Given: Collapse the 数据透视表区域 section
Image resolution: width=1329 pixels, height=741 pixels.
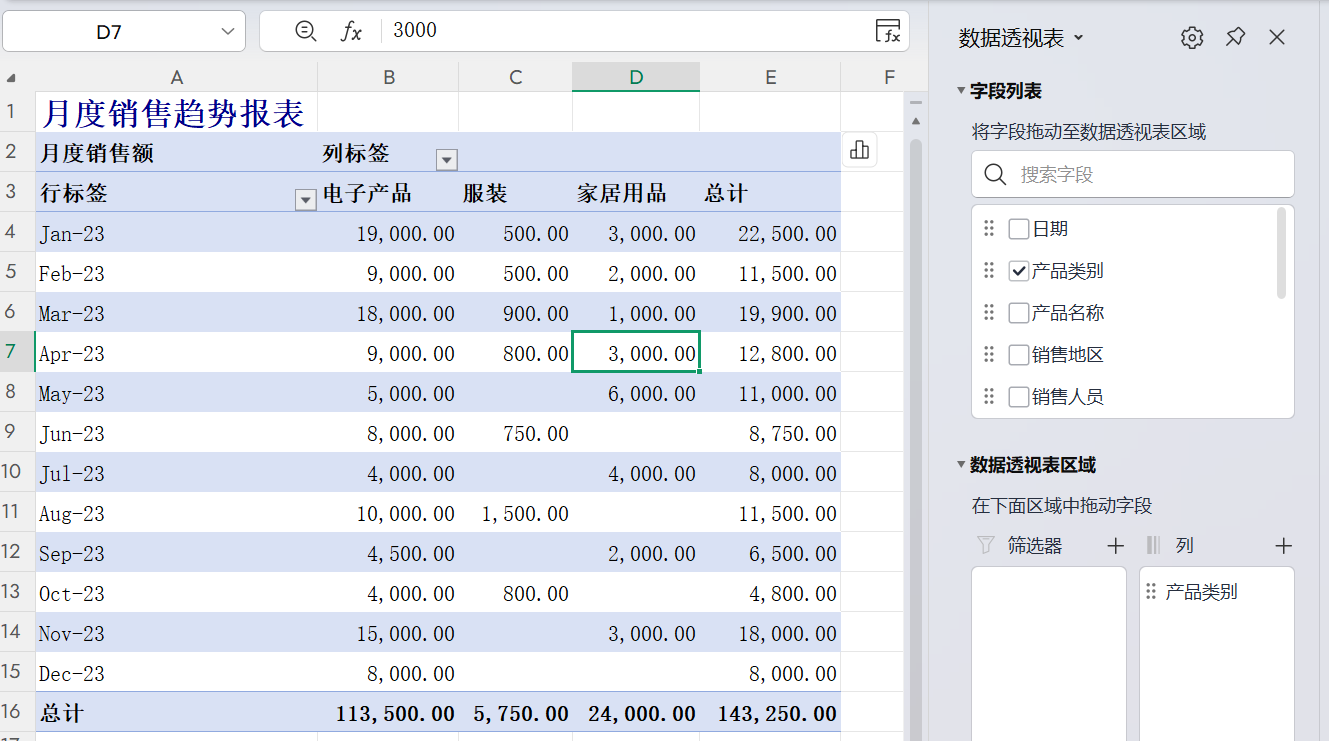Looking at the screenshot, I should pyautogui.click(x=962, y=465).
